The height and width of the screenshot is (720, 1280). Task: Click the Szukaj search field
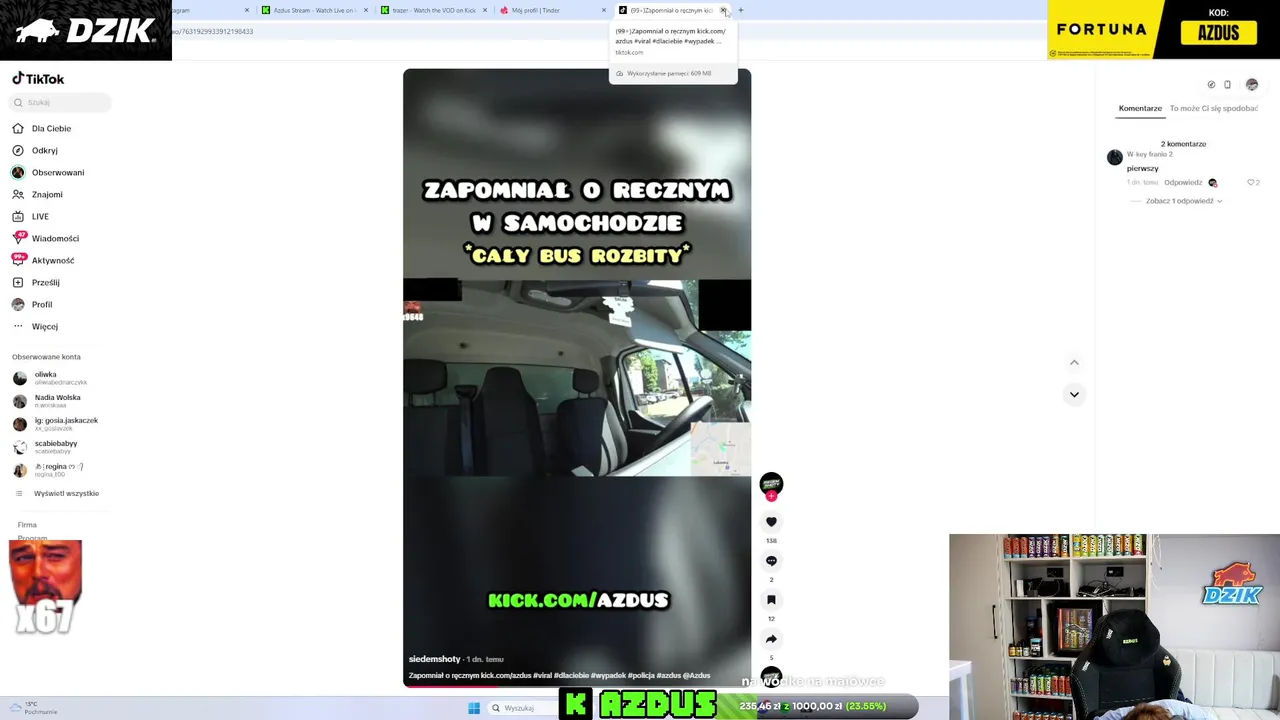(61, 102)
